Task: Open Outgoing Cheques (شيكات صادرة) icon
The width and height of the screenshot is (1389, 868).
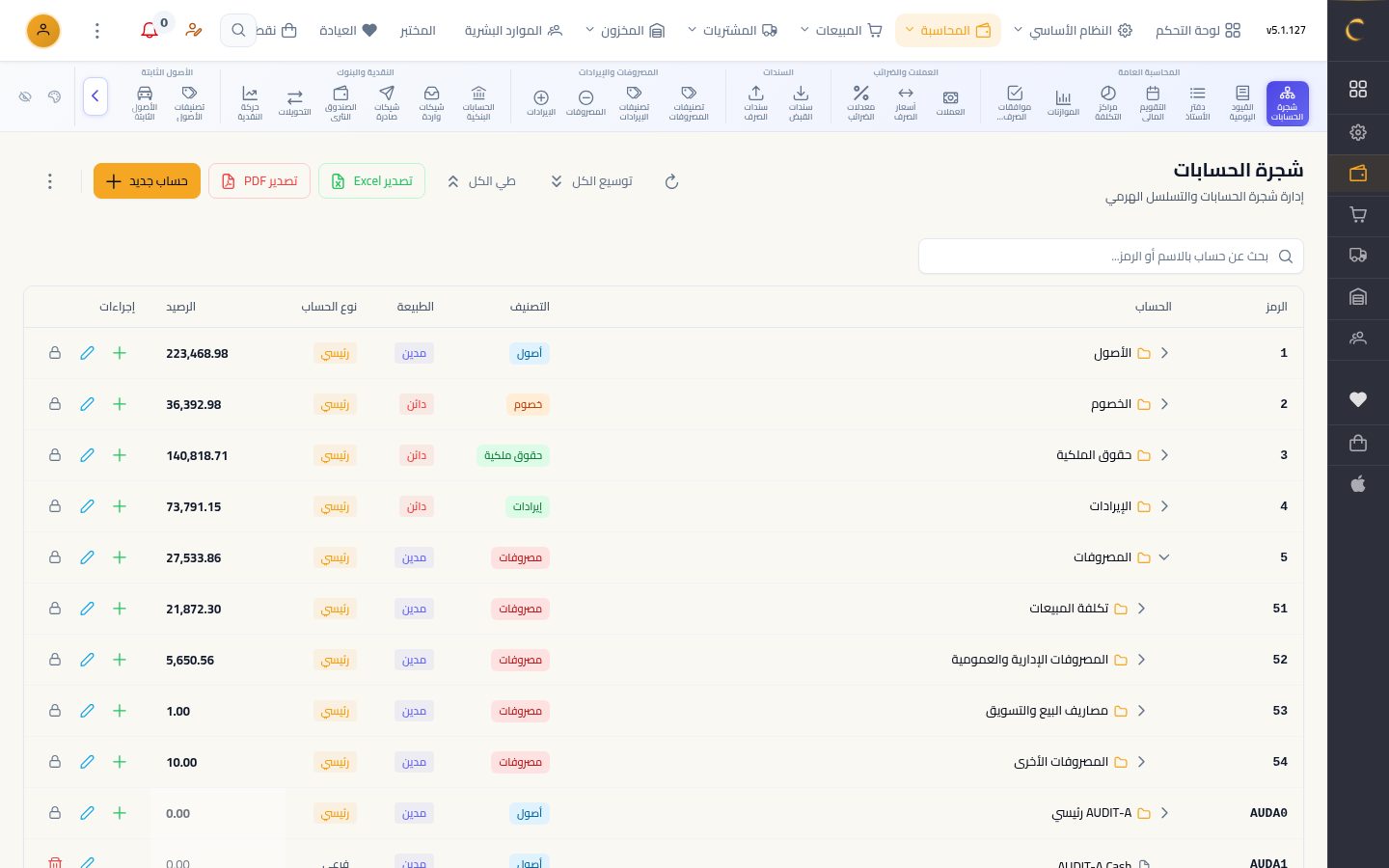Action: [387, 103]
